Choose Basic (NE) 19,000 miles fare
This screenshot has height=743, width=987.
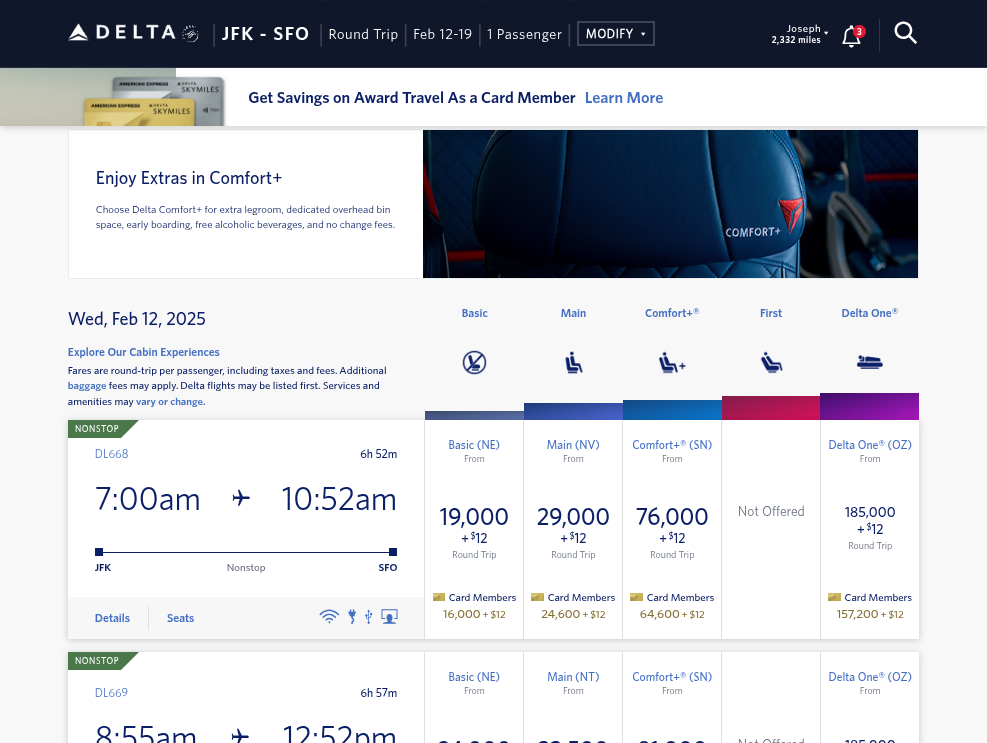tap(474, 529)
